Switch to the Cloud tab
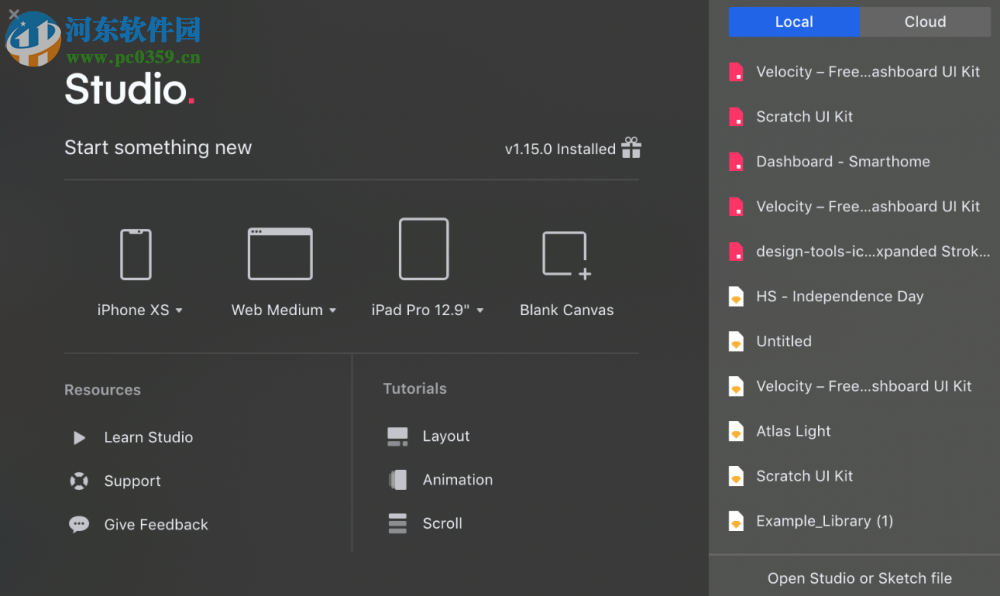1000x596 pixels. (x=924, y=21)
